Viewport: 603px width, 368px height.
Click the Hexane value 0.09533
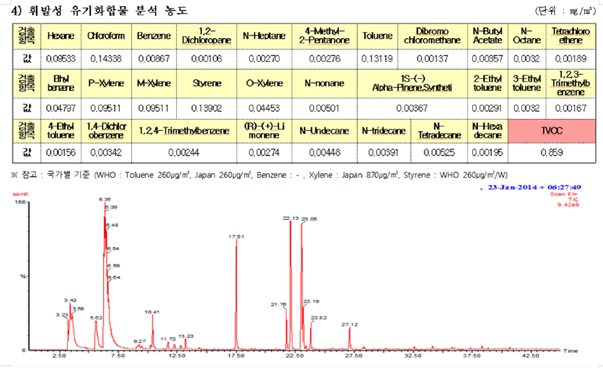61,59
